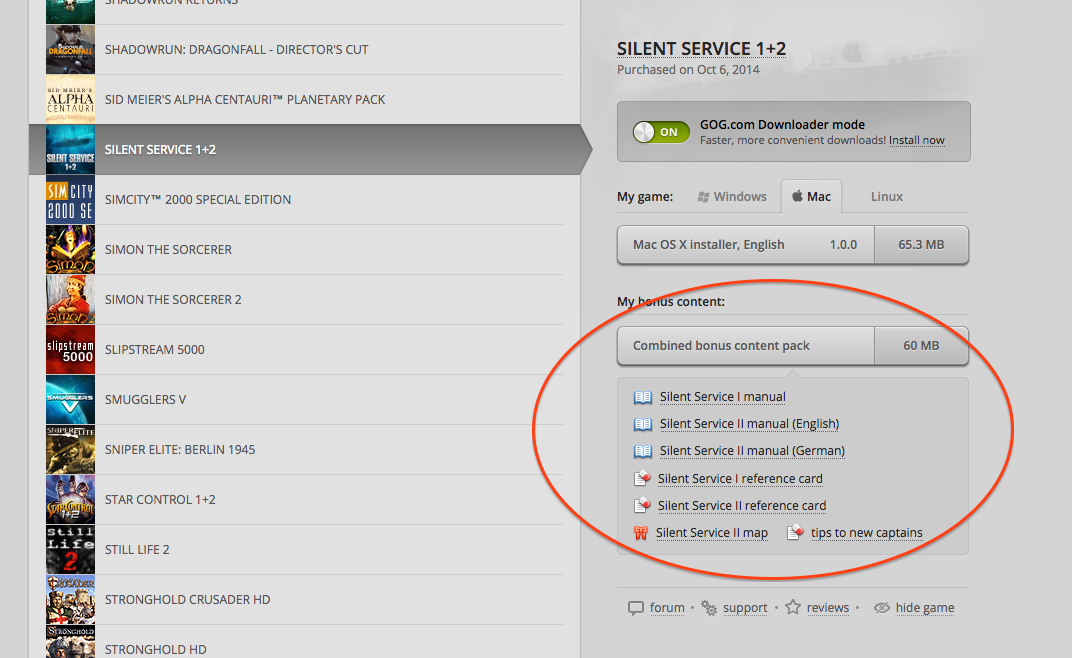Select Slipstream 5000 row
Image resolution: width=1072 pixels, height=658 pixels.
(305, 350)
